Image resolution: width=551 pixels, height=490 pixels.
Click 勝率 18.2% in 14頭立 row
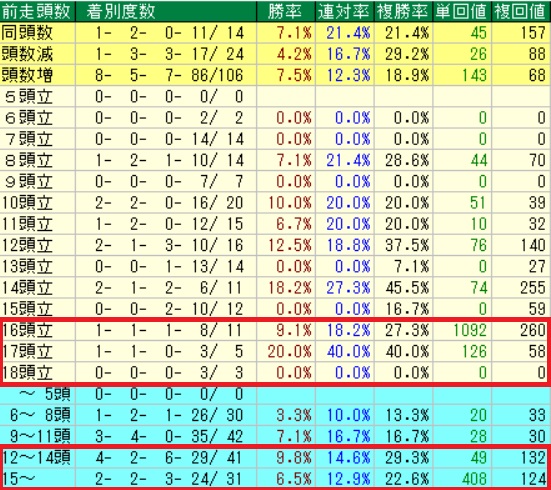[x=290, y=288]
